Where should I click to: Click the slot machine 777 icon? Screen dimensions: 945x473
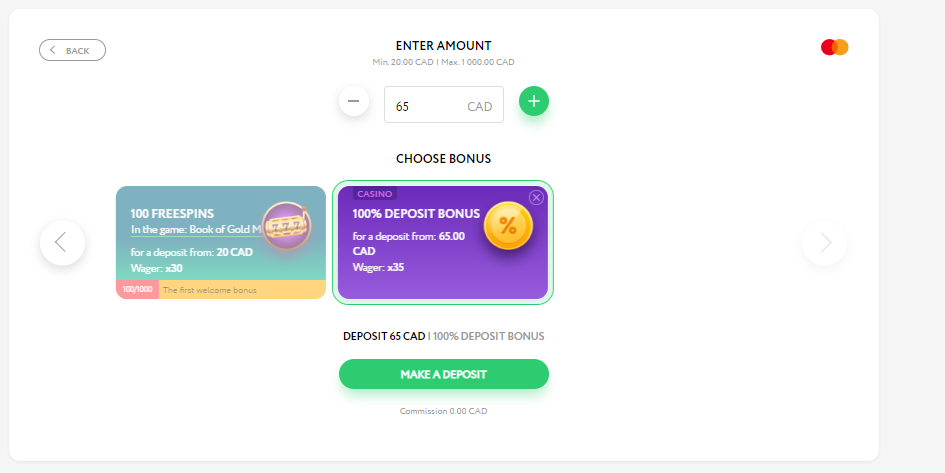287,227
